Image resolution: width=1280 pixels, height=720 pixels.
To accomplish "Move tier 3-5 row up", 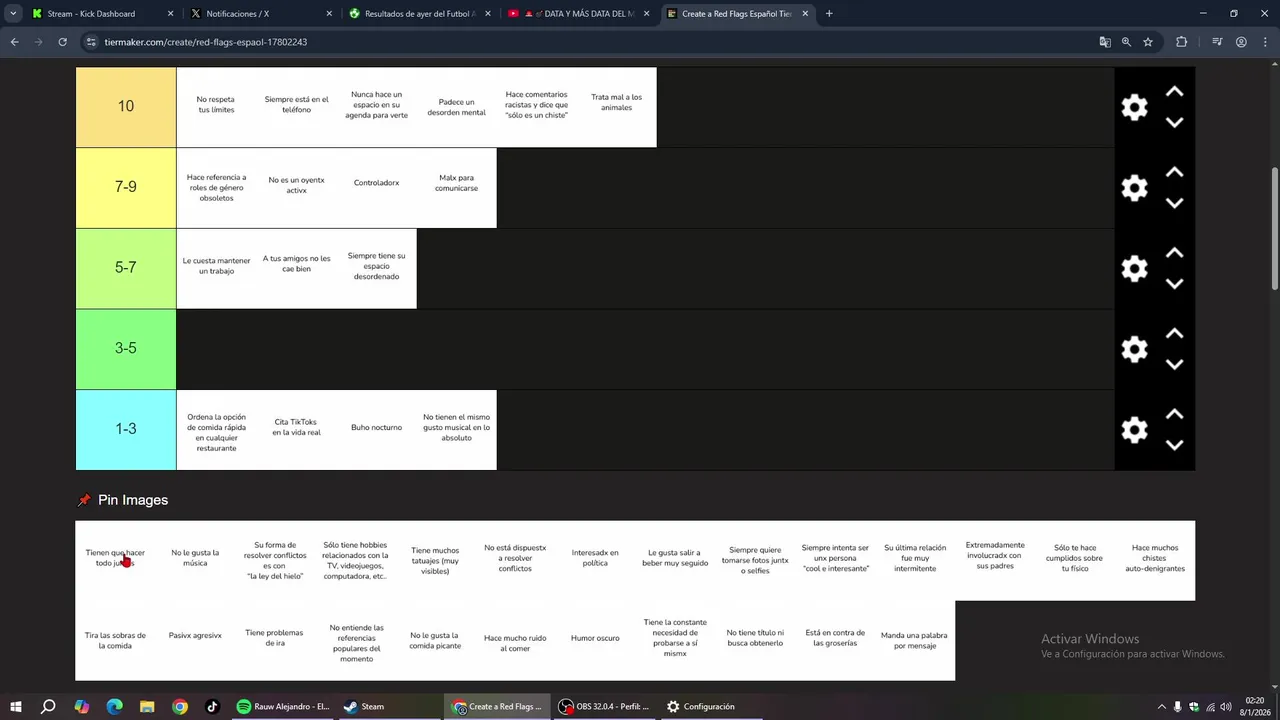I will [1174, 334].
